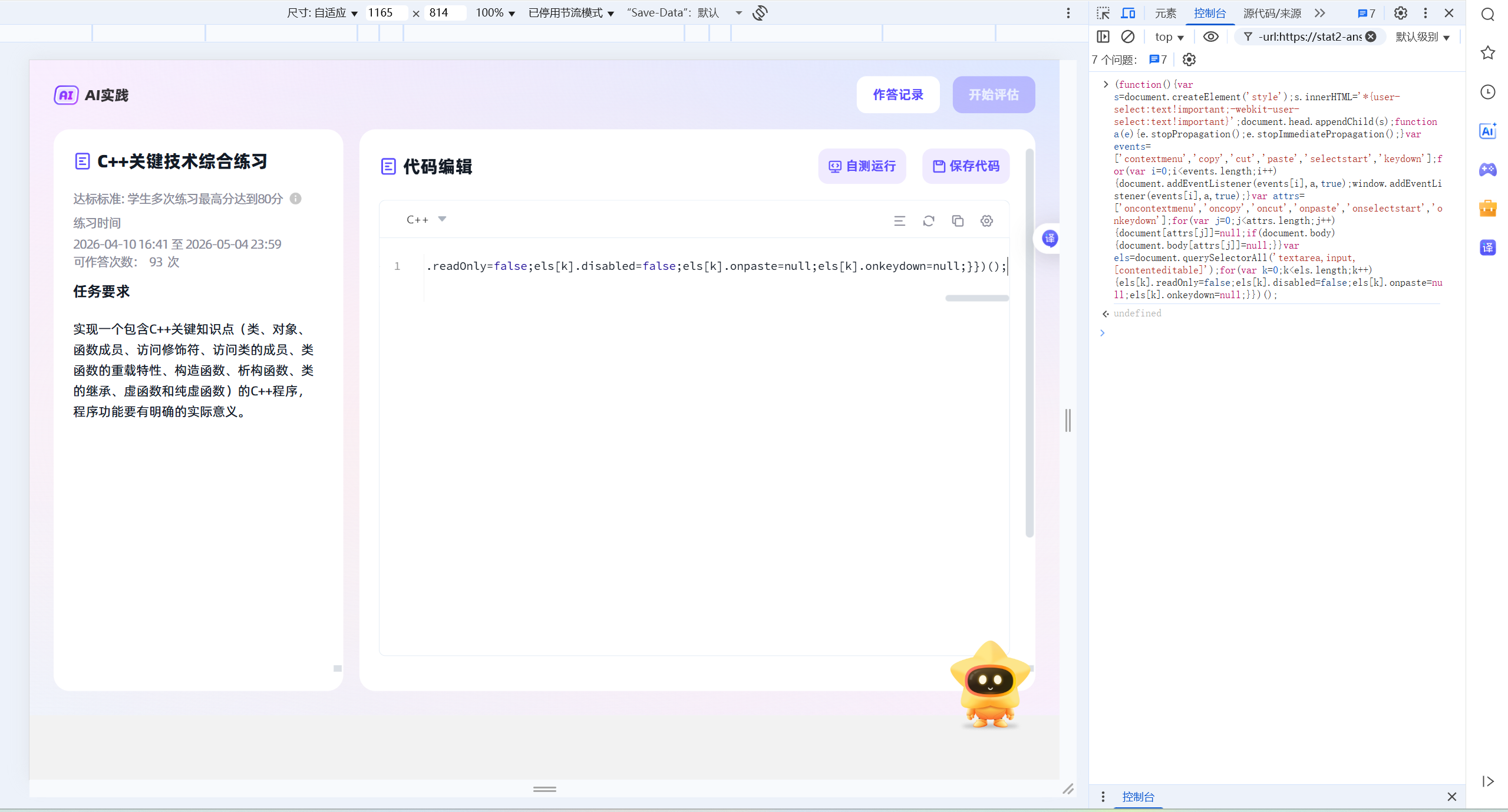
Task: Click the rotate device icon in the toolbar
Action: (760, 13)
